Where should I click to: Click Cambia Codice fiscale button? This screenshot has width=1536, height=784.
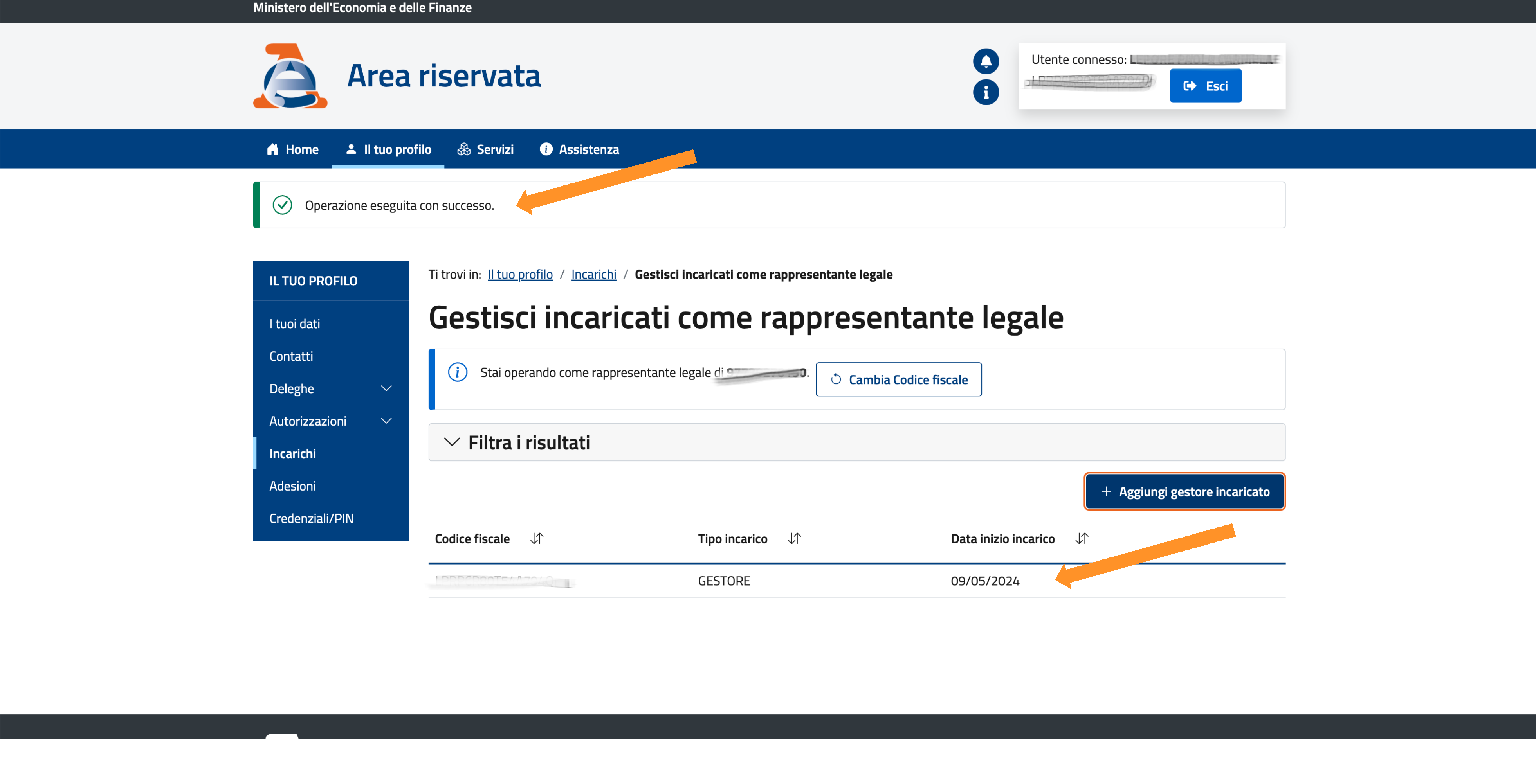pos(898,379)
